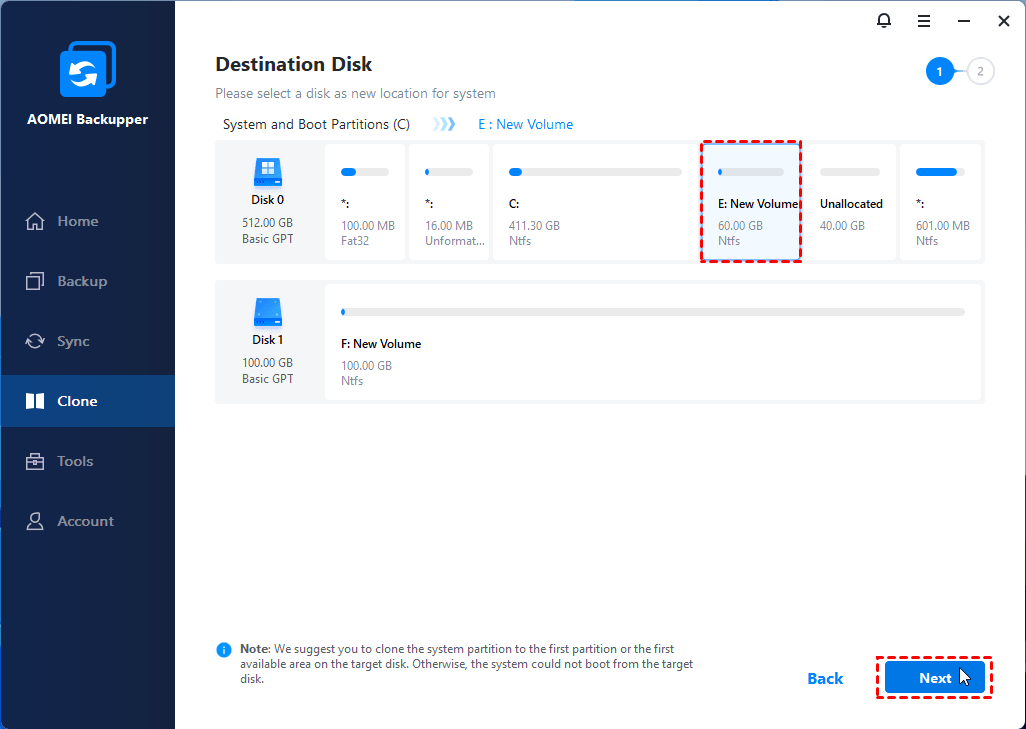Image resolution: width=1026 pixels, height=729 pixels.
Task: Select the E: New Volume partition
Action: 751,202
